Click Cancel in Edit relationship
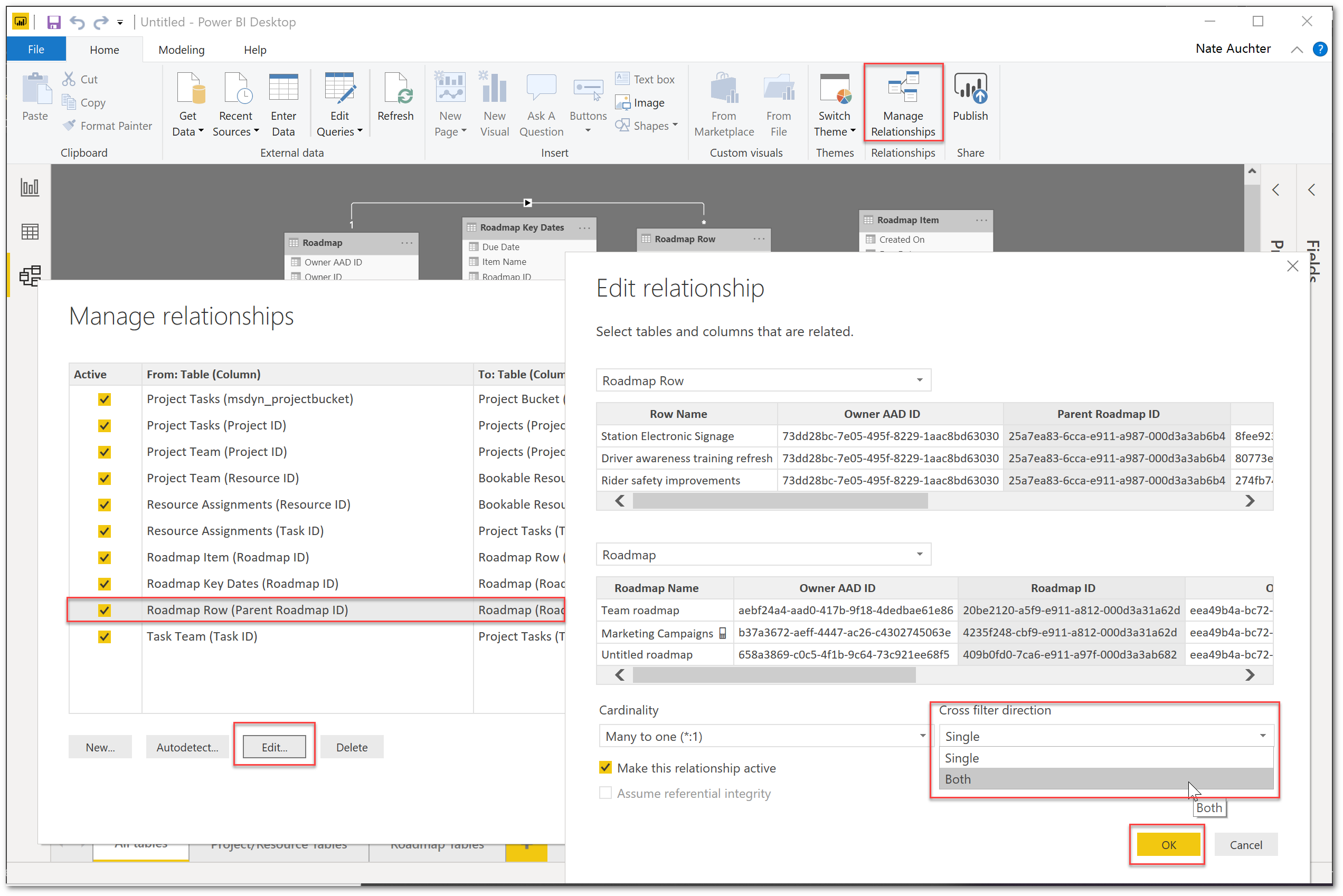The width and height of the screenshot is (1343, 896). [x=1246, y=845]
